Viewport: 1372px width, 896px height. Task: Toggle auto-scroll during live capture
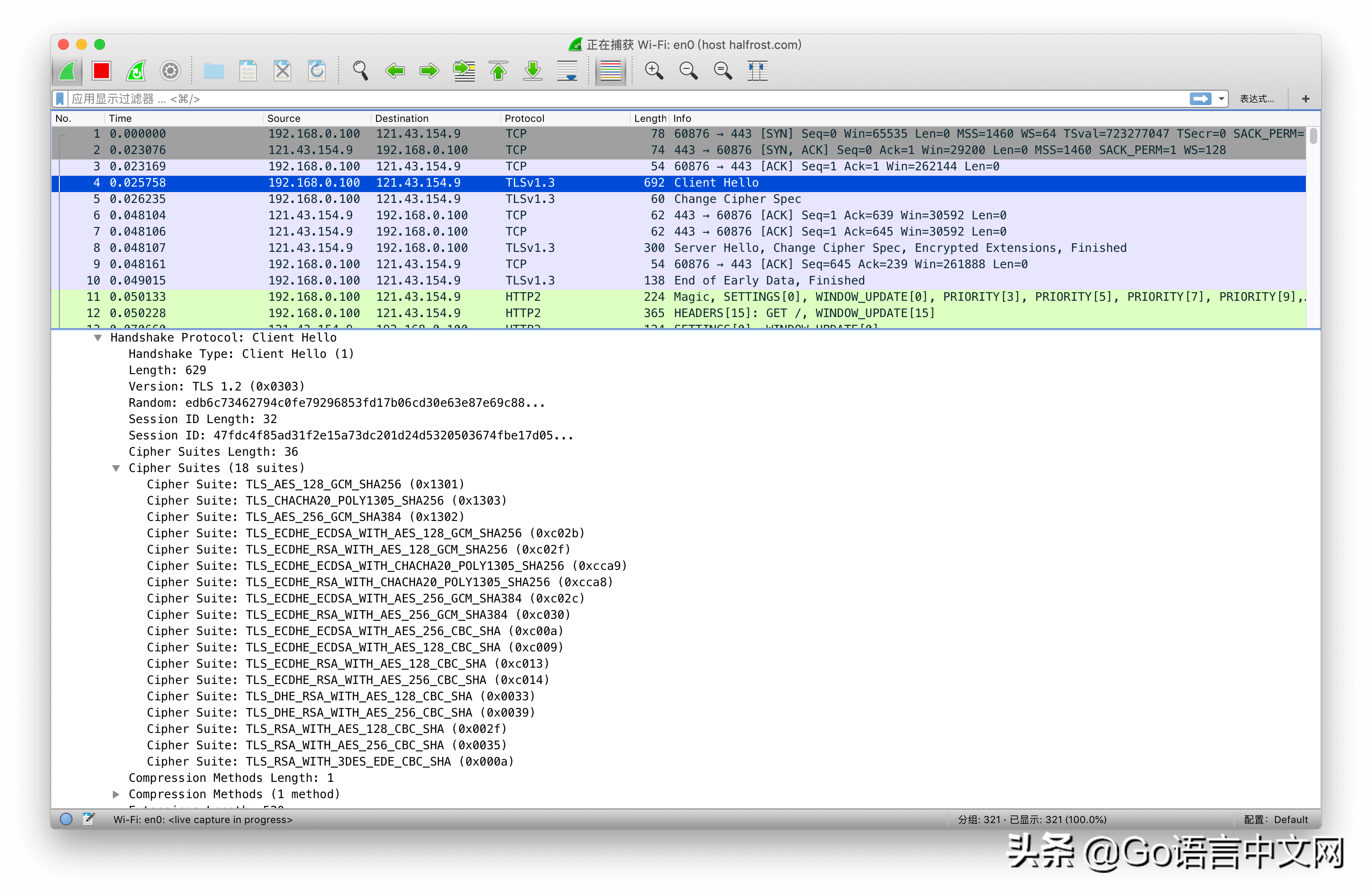[x=567, y=71]
